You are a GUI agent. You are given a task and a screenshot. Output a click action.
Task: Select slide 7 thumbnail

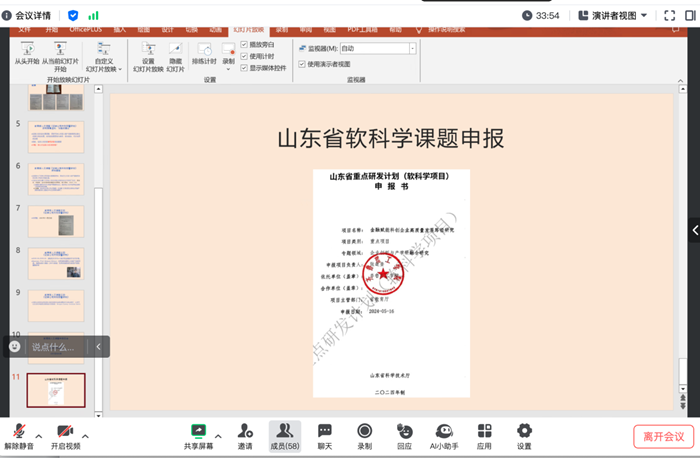tap(55, 220)
